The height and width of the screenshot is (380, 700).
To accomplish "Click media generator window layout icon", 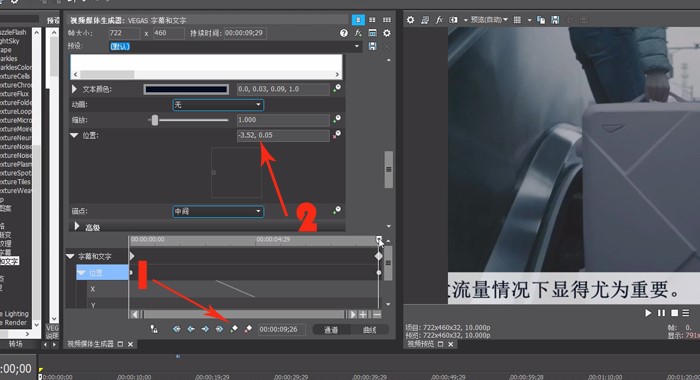I will (x=372, y=33).
